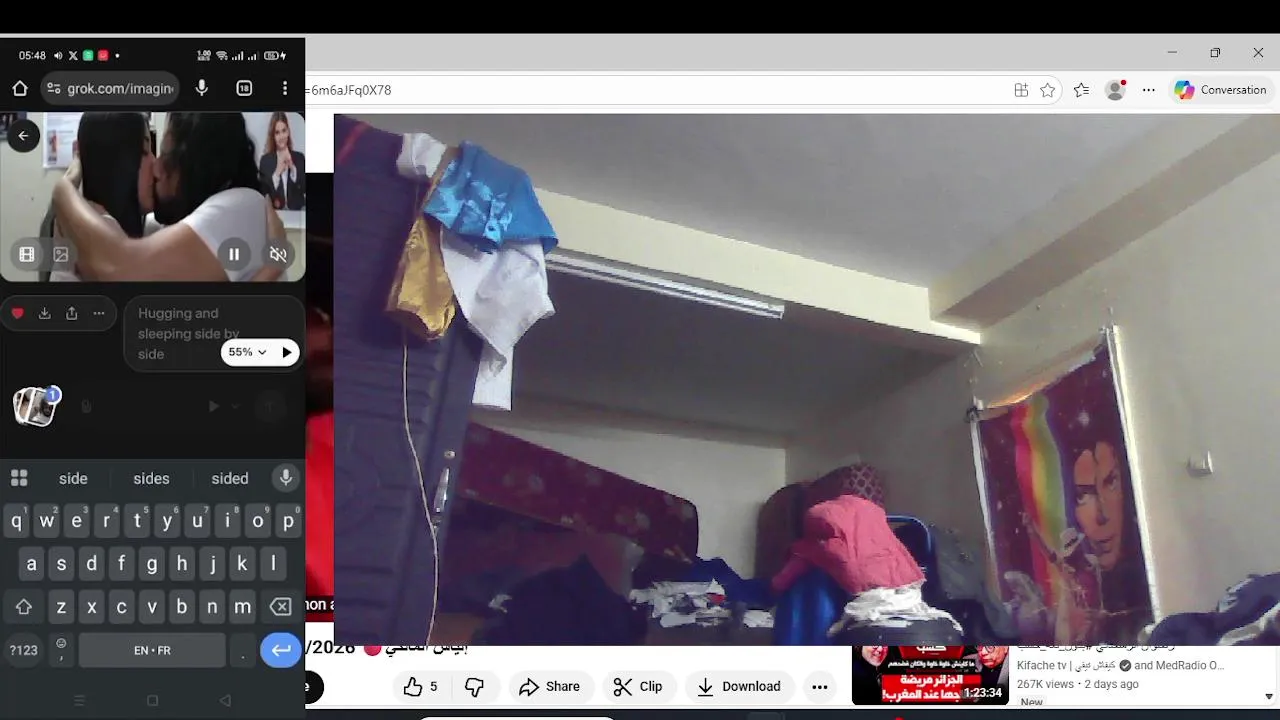1280x720 pixels.
Task: Tap the blue keyboard enter key
Action: (281, 650)
